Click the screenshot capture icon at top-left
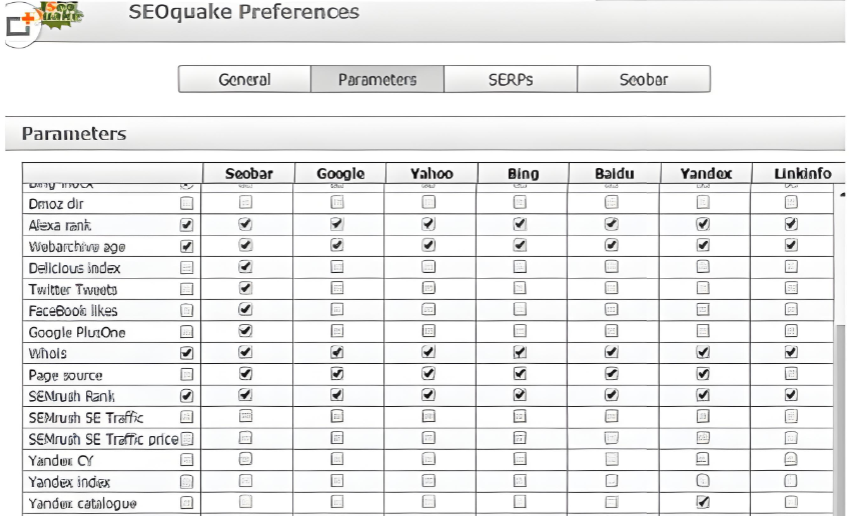Screen dimensions: 851x516 click(20, 25)
